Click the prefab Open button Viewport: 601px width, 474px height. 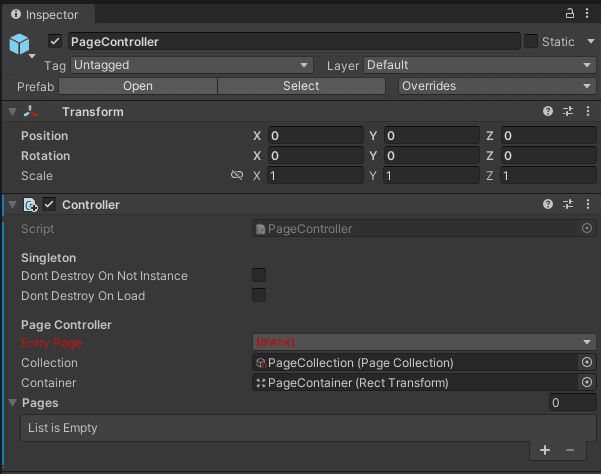point(138,86)
